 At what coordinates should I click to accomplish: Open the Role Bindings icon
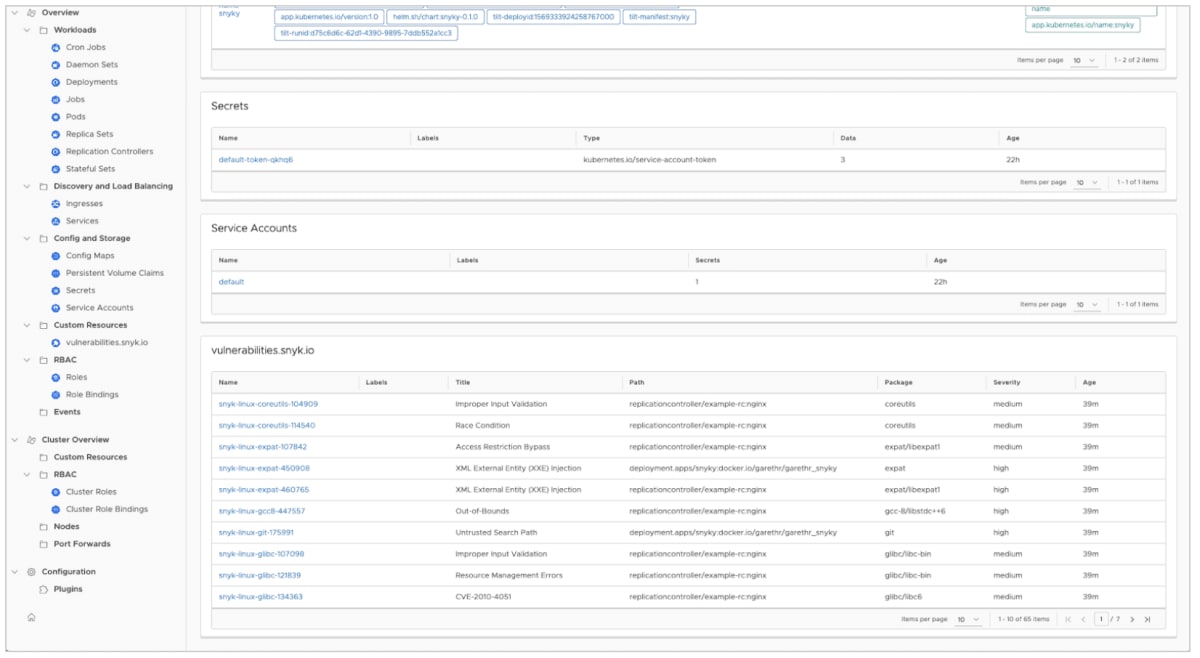tap(56, 395)
